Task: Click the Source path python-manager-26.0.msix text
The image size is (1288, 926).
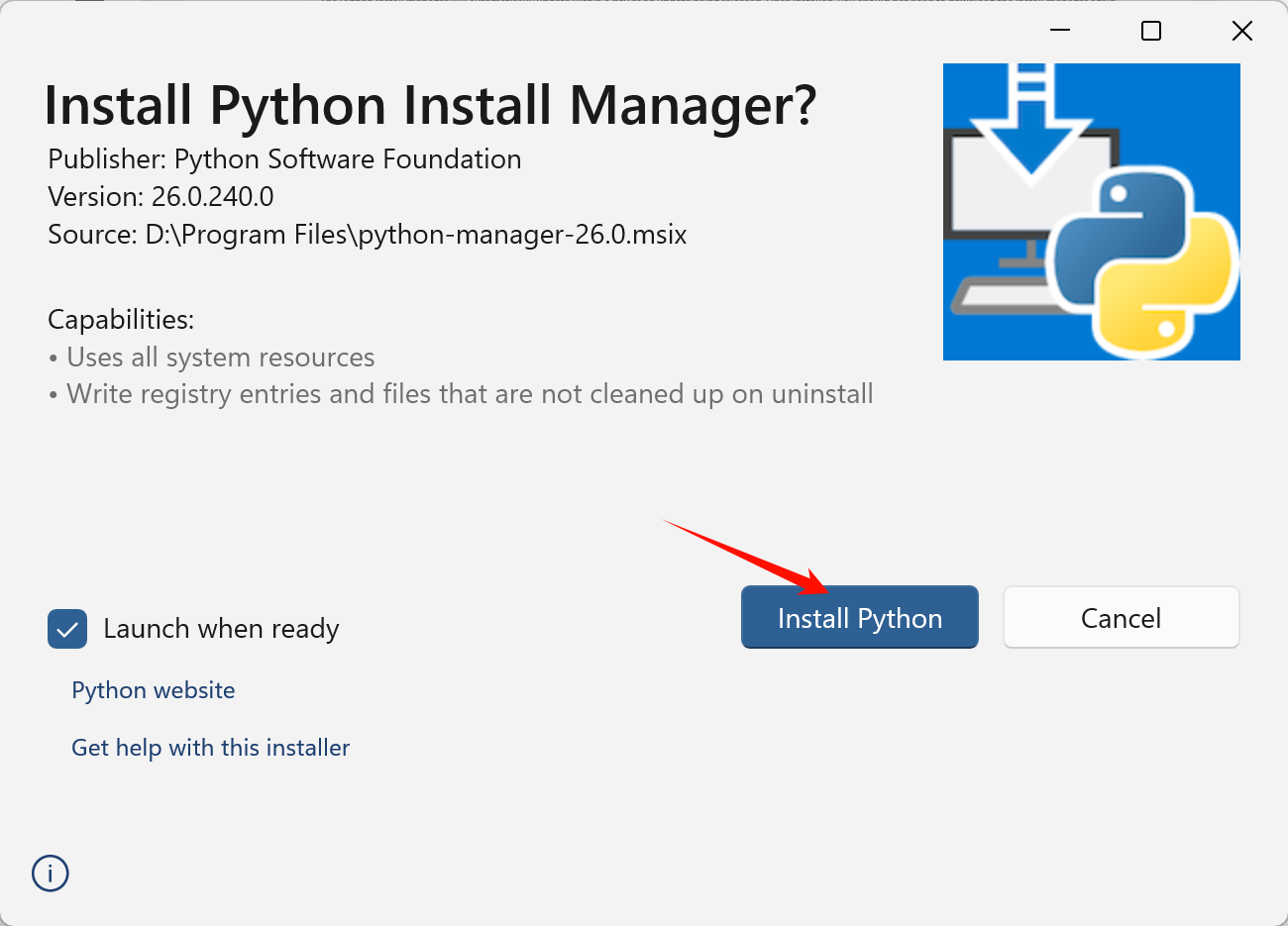Action: point(368,235)
